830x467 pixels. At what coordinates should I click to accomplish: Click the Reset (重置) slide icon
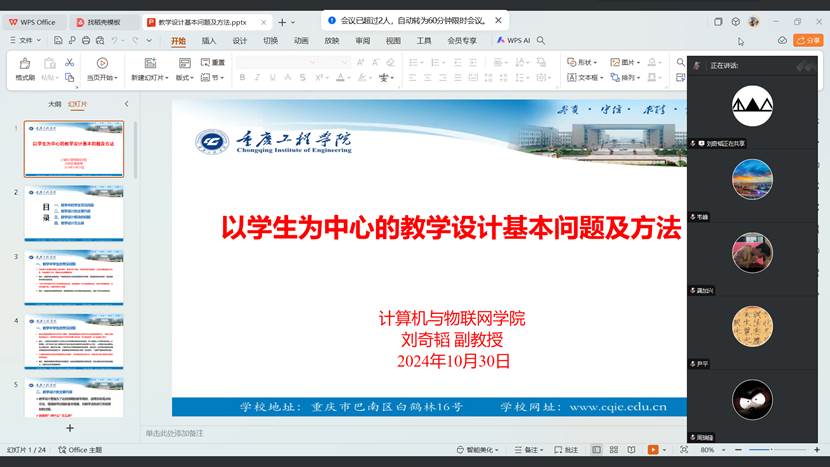212,62
